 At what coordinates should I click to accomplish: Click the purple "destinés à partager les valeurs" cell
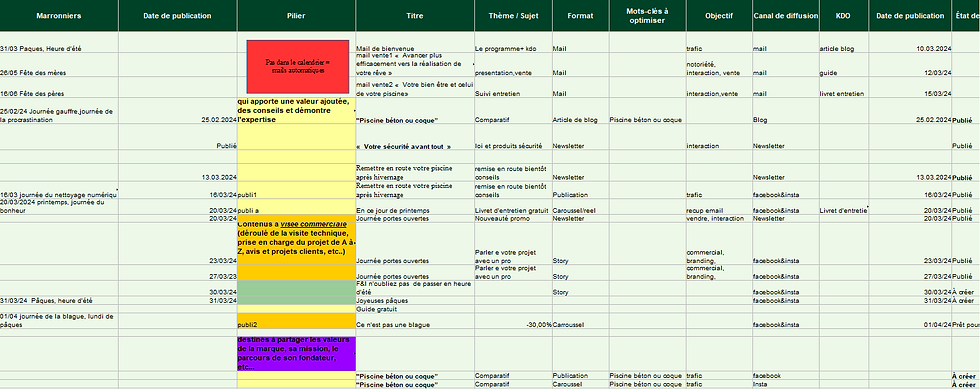pyautogui.click(x=296, y=353)
